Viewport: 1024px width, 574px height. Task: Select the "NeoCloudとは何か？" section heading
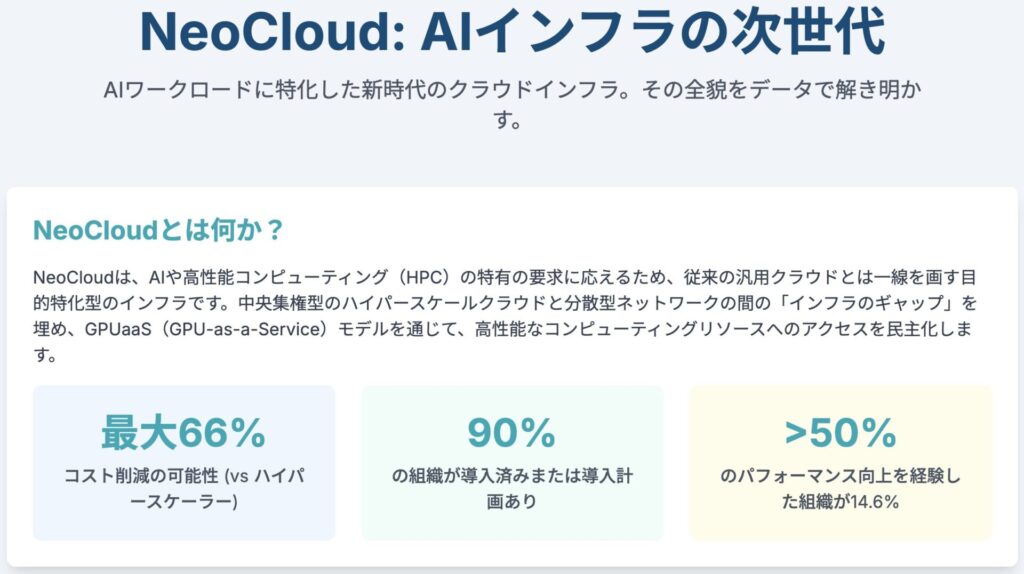(x=159, y=230)
